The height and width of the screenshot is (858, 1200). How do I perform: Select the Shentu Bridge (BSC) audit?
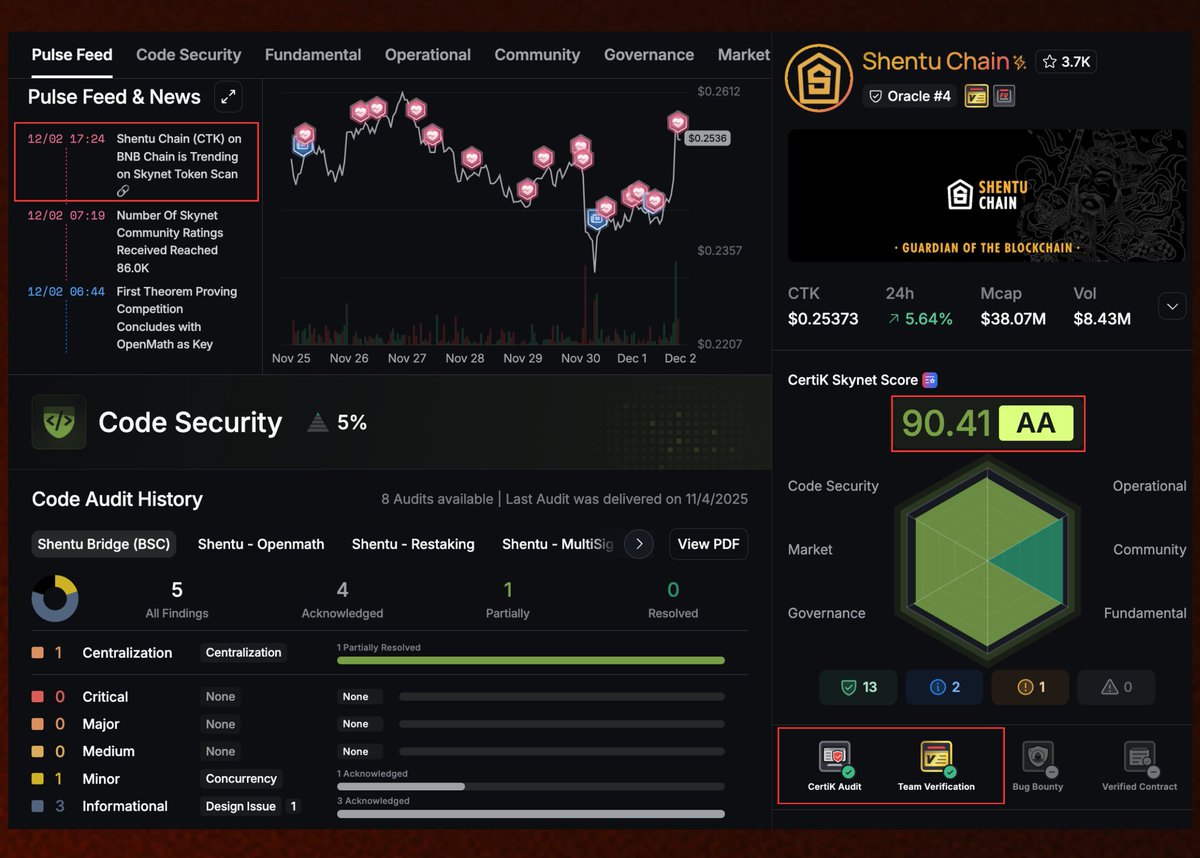point(105,544)
